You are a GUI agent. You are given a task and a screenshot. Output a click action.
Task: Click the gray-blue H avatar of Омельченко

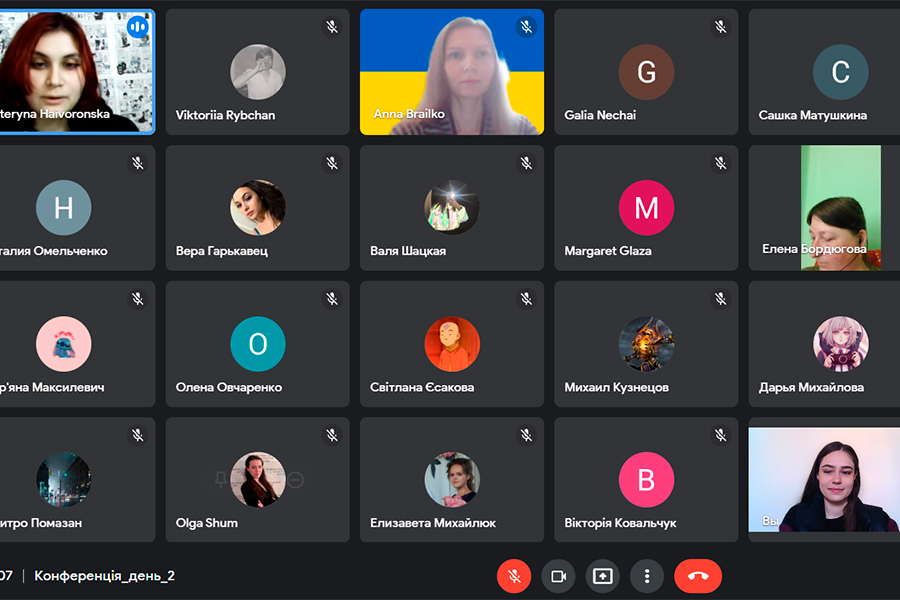click(x=64, y=207)
